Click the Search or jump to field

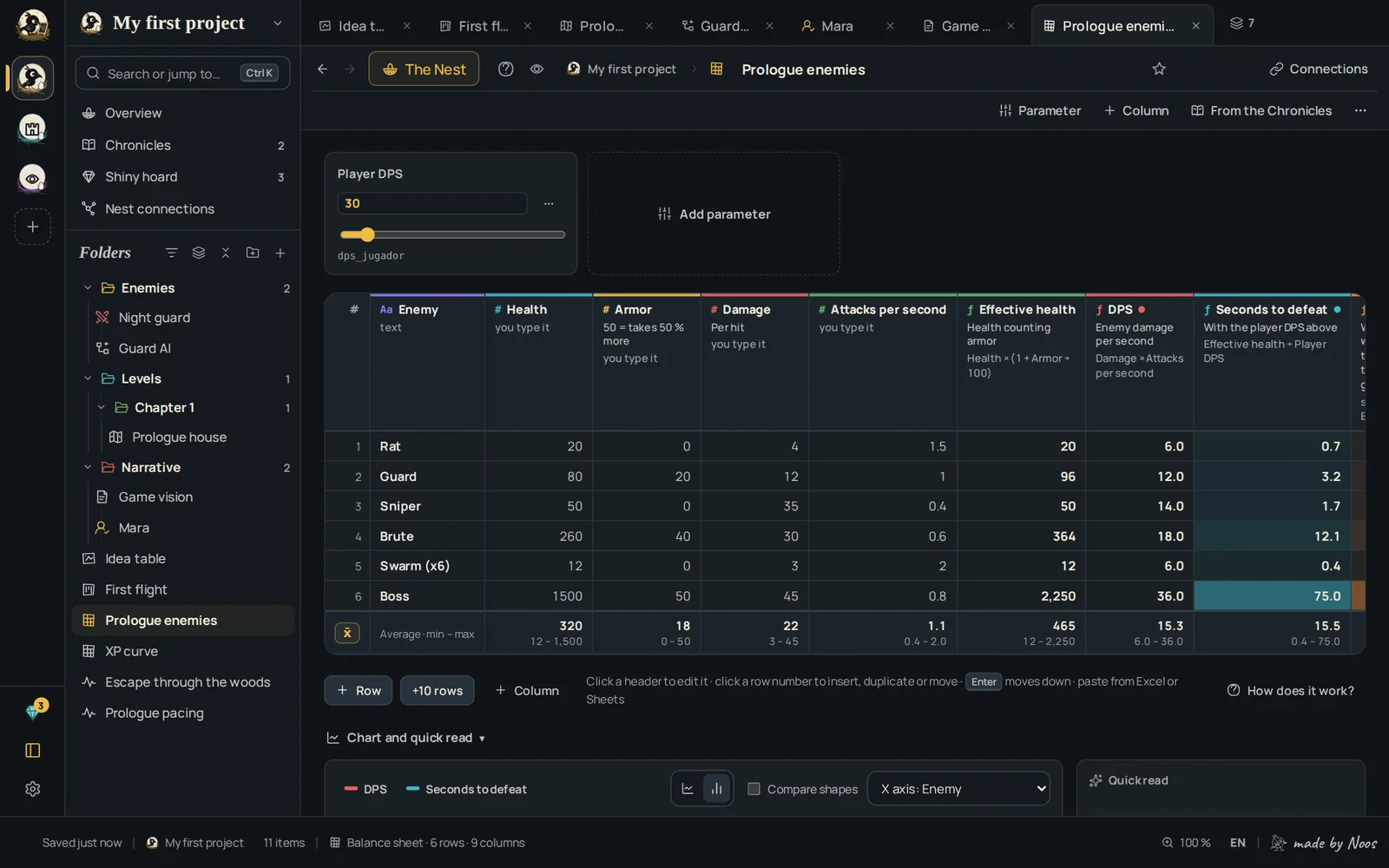pos(182,74)
